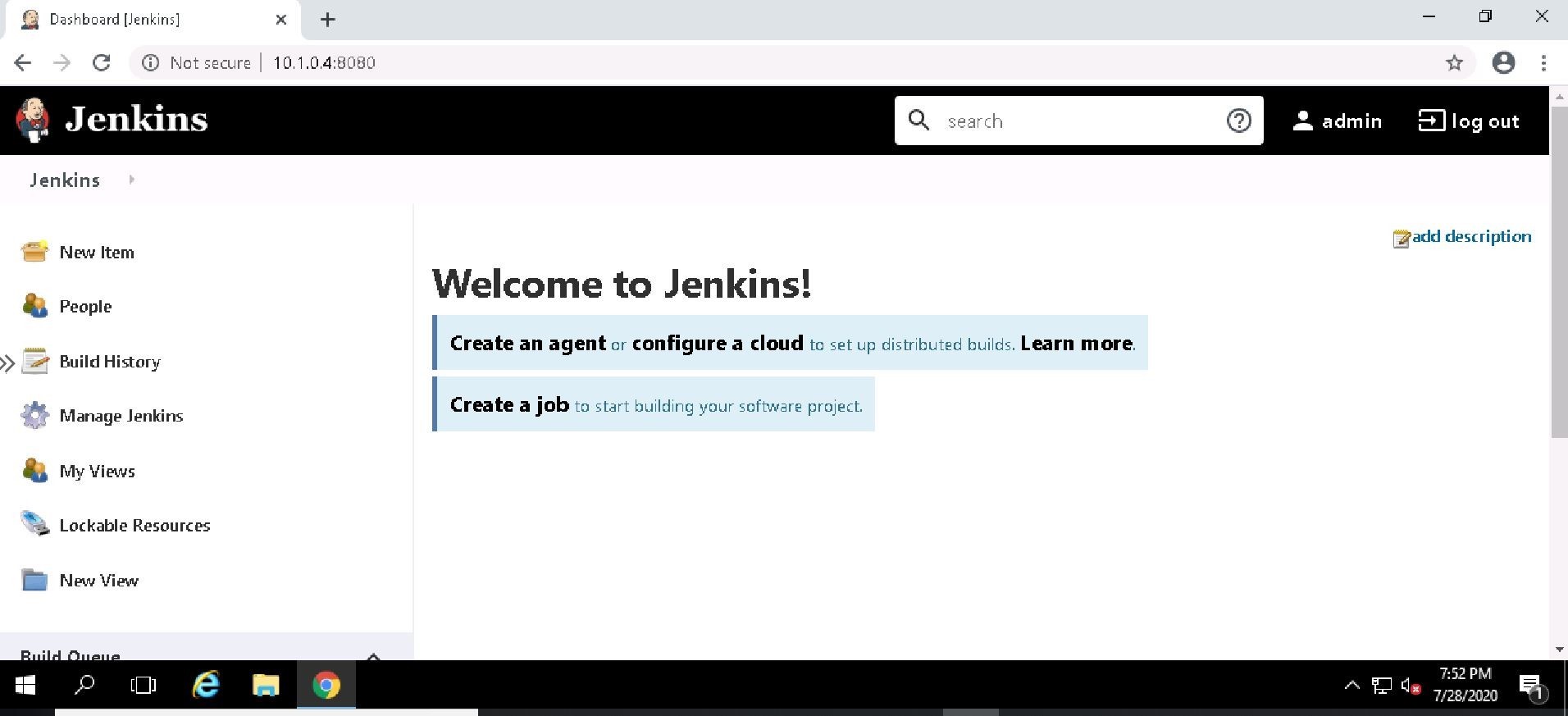This screenshot has width=1568, height=716.
Task: Expand sidebar with double-chevron handle
Action: [7, 363]
